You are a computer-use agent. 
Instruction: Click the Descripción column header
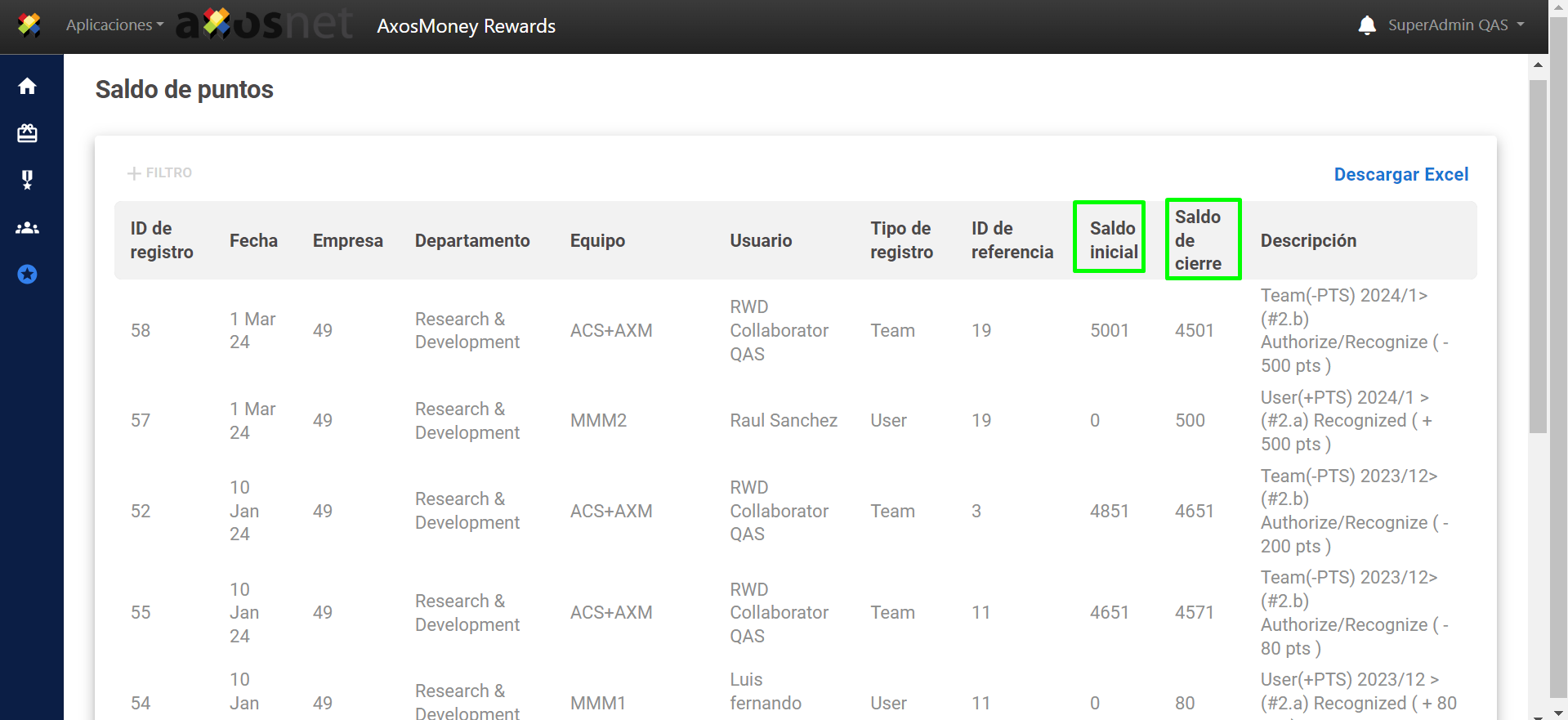(1307, 240)
